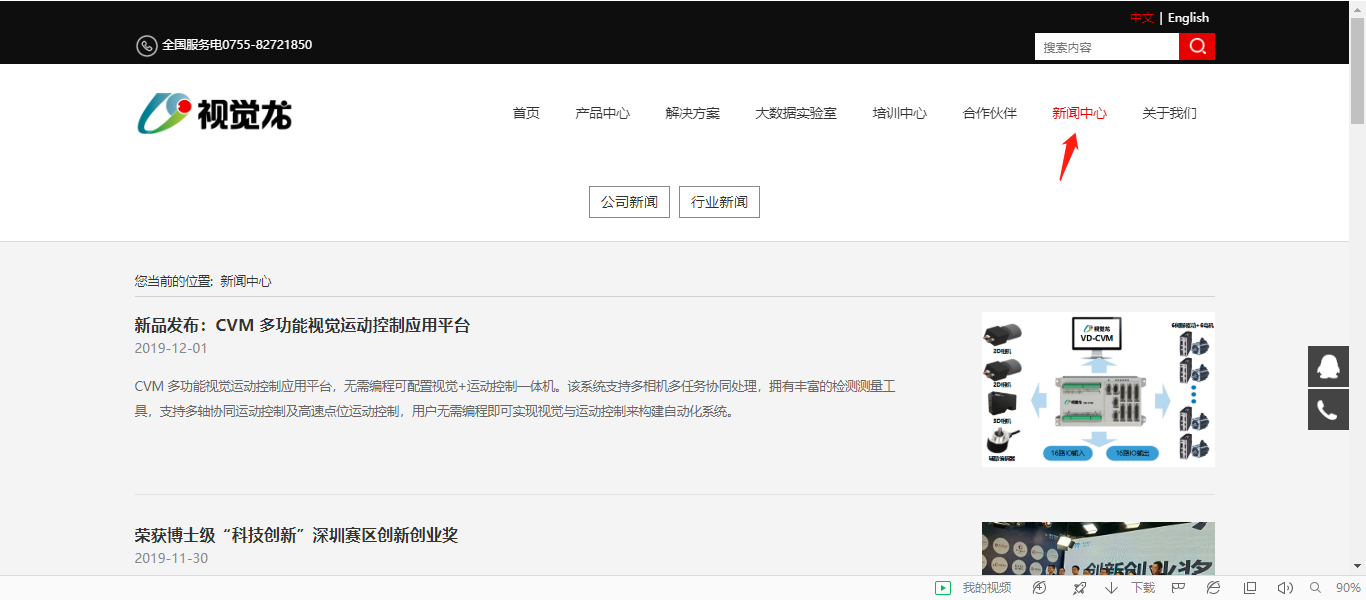Open 关于我们 menu item
Screen dimensions: 1366x600
1169,113
